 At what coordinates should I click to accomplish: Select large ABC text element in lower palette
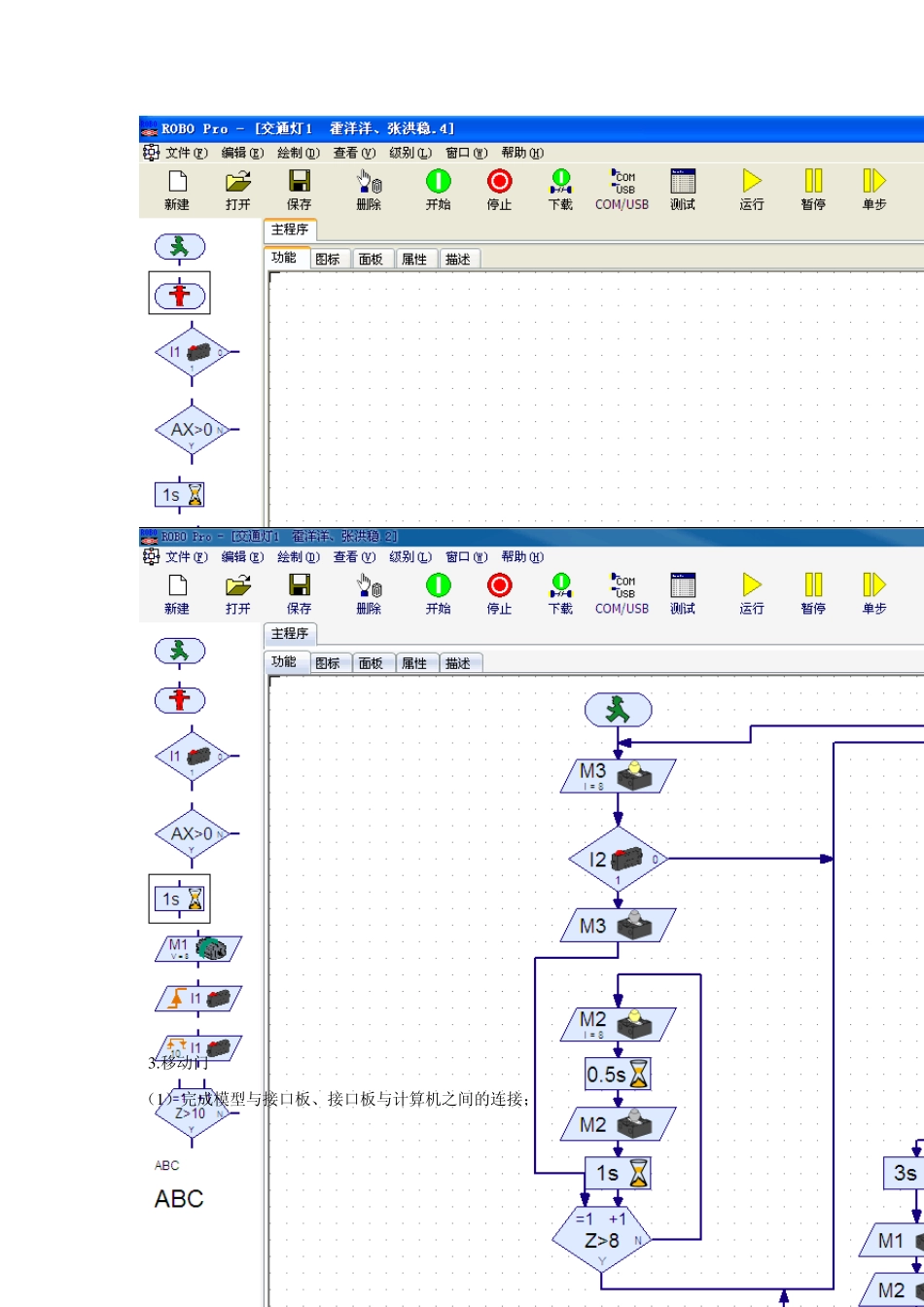(x=179, y=1199)
